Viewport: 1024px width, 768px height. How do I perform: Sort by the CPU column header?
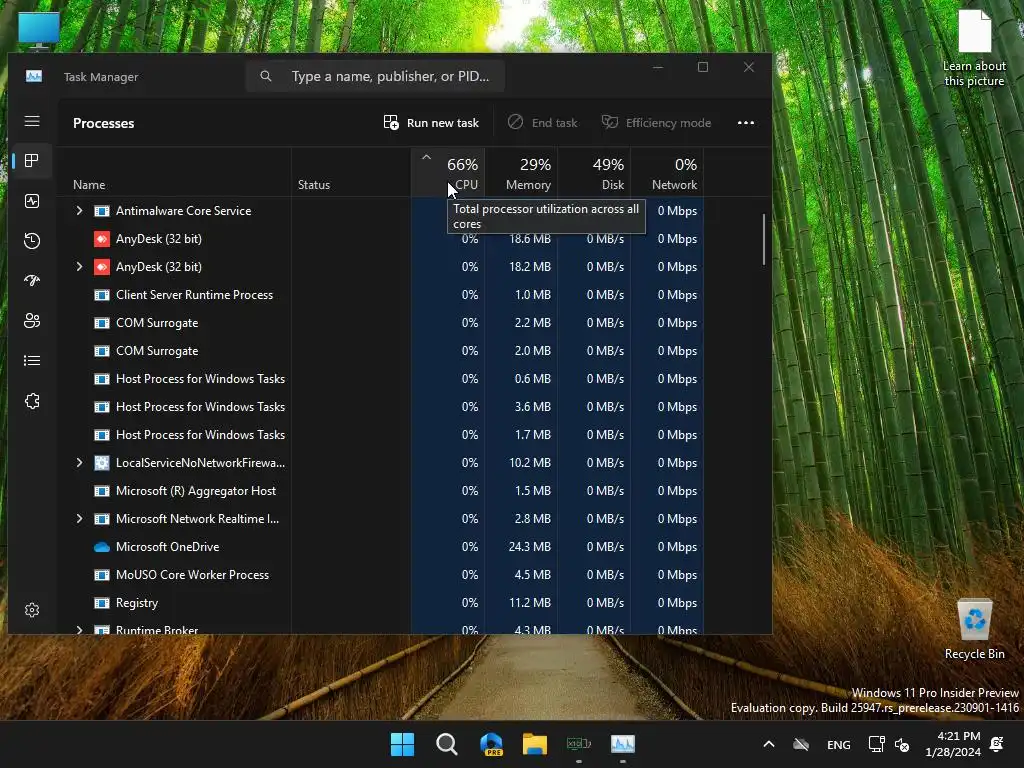coord(448,172)
